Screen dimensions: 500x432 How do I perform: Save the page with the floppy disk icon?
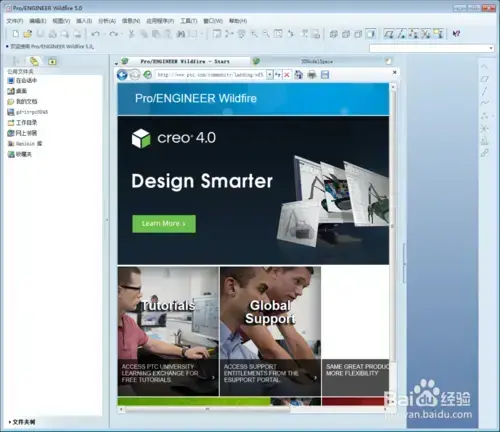click(x=325, y=75)
